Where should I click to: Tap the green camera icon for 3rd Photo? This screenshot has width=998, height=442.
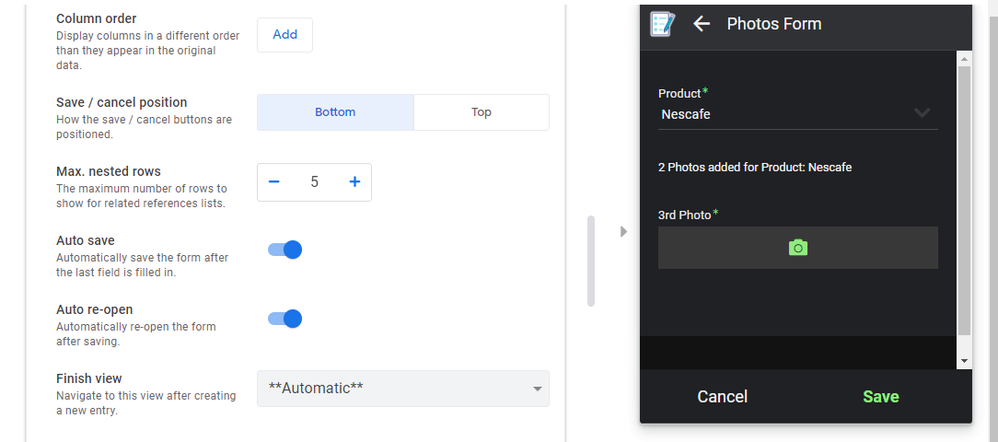click(x=798, y=248)
